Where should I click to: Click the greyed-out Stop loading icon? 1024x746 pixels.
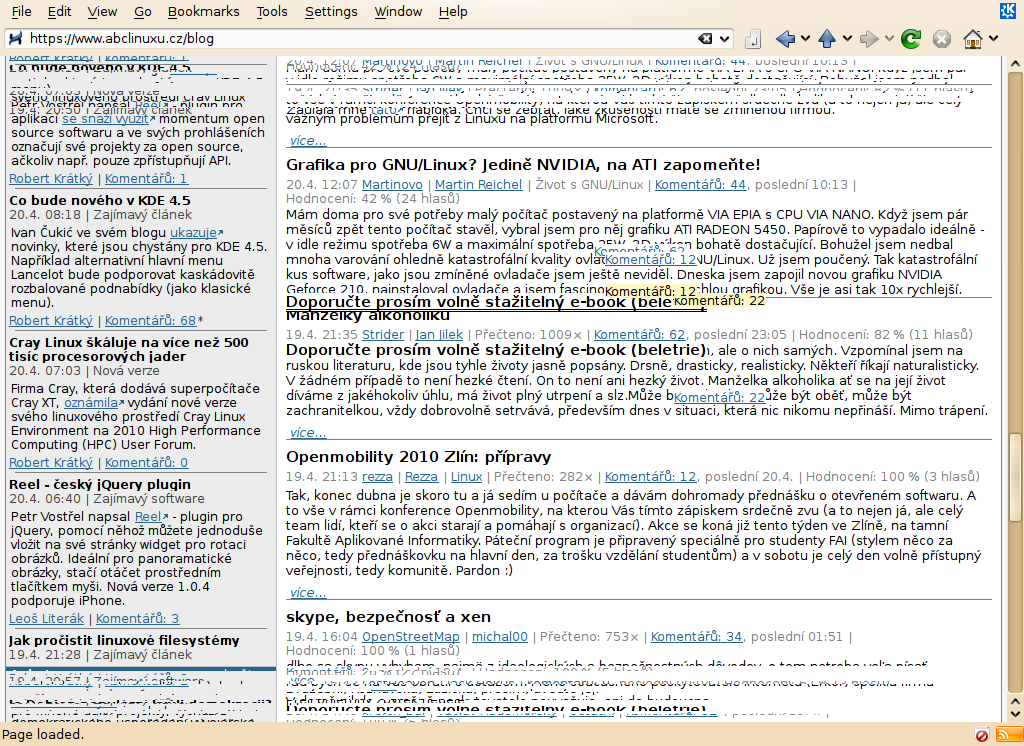[x=942, y=39]
